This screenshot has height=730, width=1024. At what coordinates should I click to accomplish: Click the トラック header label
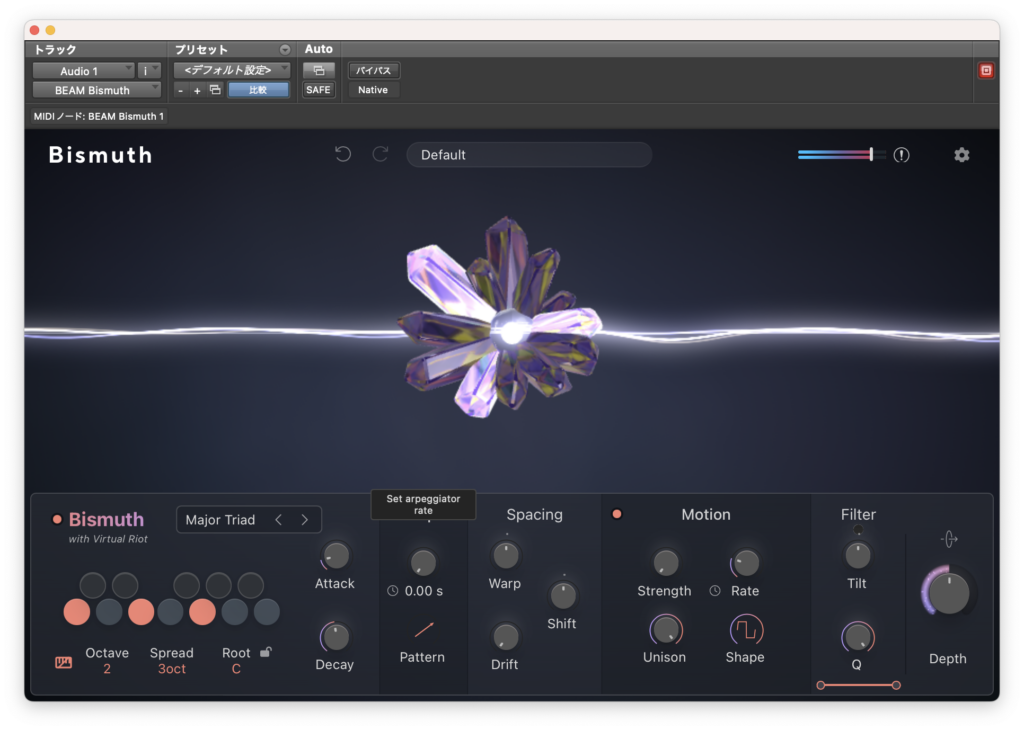click(56, 50)
